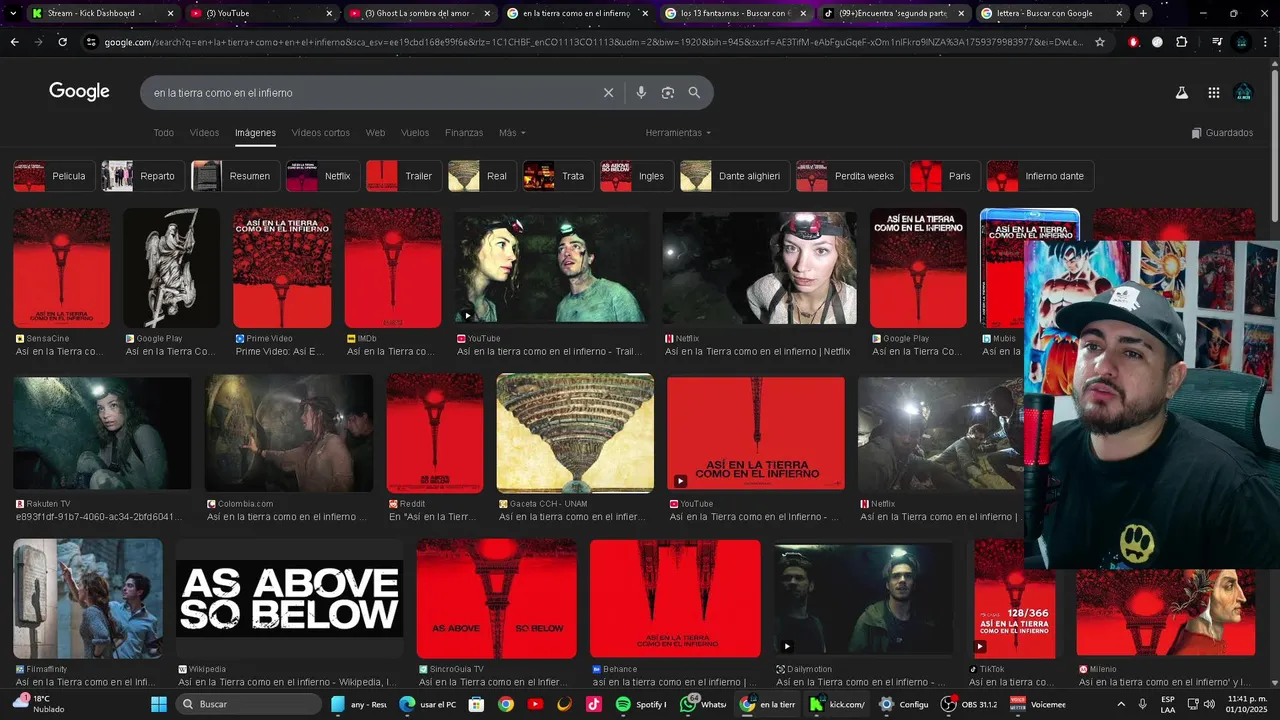Expand the 'Más' search filter dropdown
The width and height of the screenshot is (1280, 720).
click(512, 133)
